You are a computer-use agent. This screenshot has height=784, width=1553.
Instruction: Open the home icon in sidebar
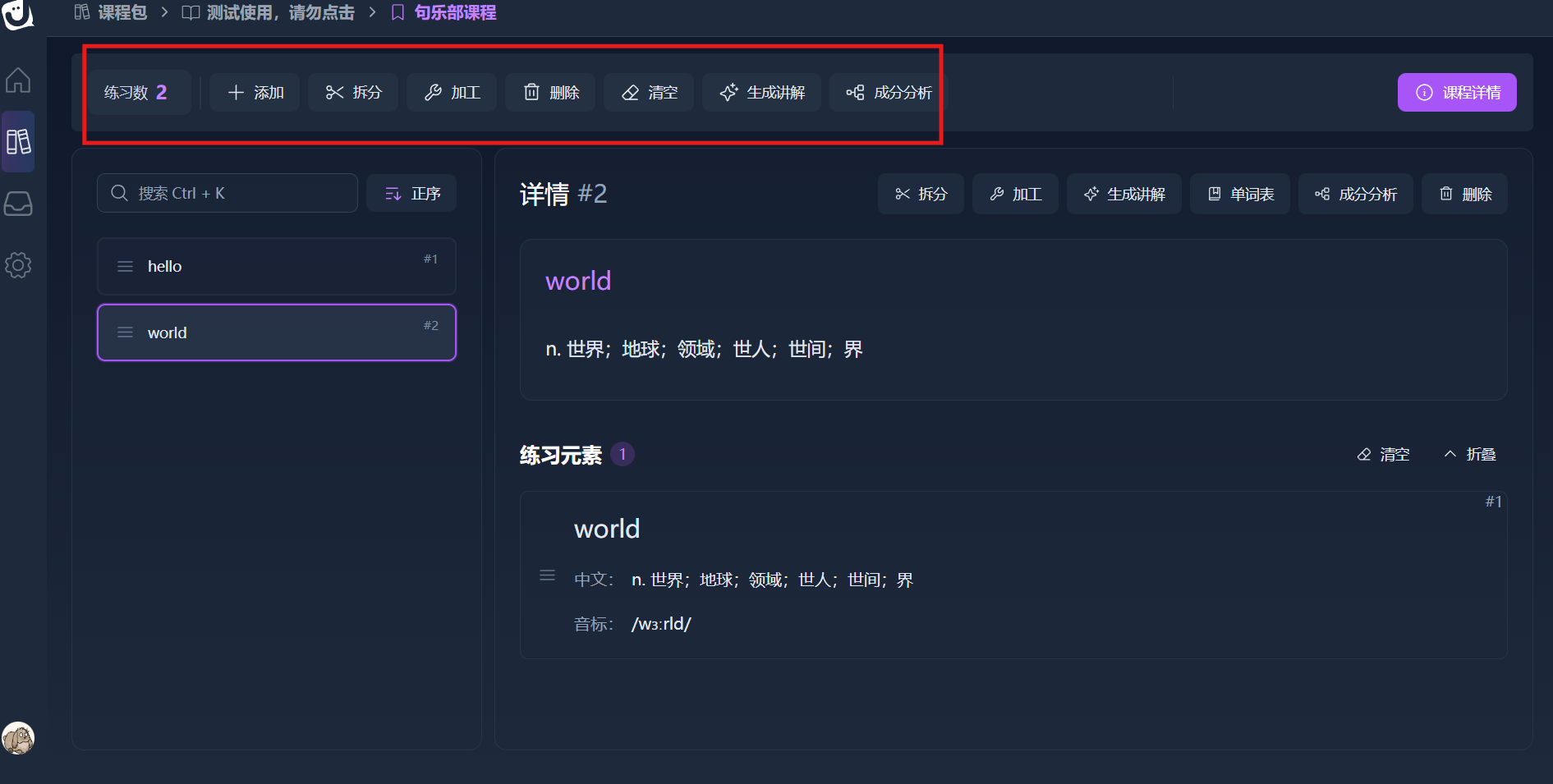[x=18, y=80]
